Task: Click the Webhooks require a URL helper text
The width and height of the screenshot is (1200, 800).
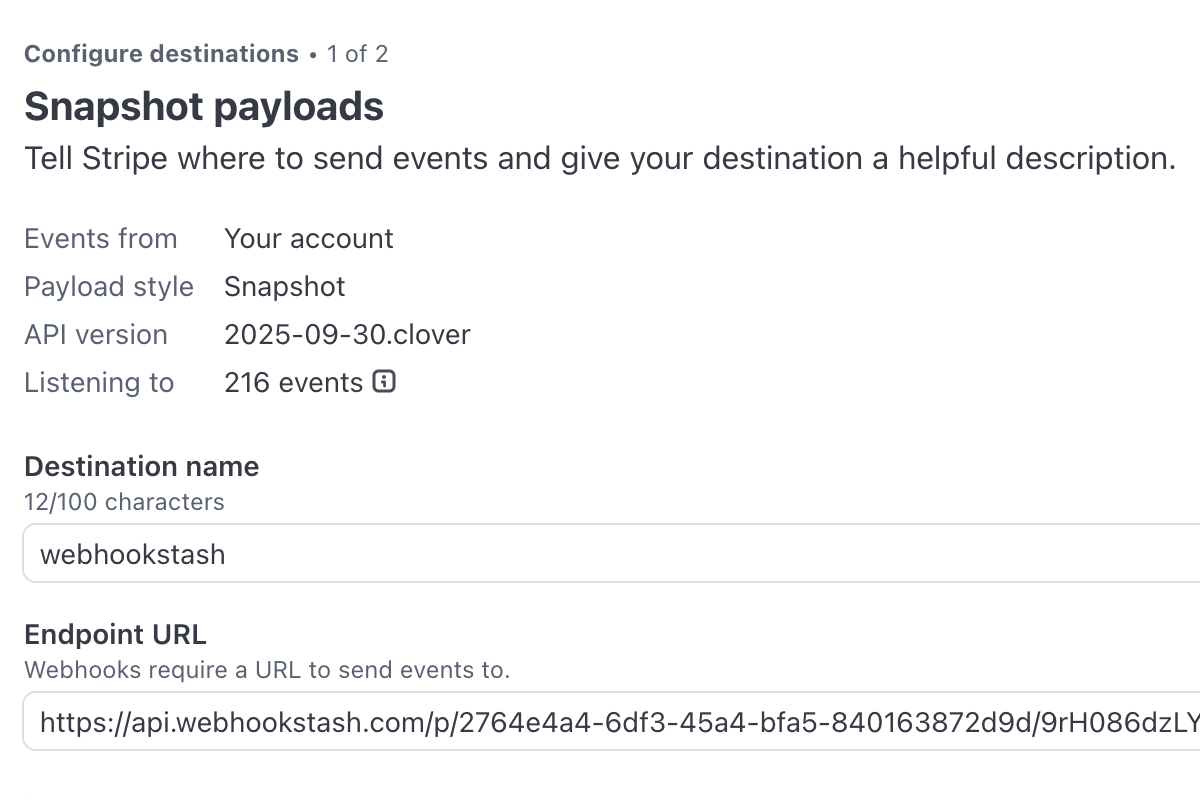Action: click(267, 670)
